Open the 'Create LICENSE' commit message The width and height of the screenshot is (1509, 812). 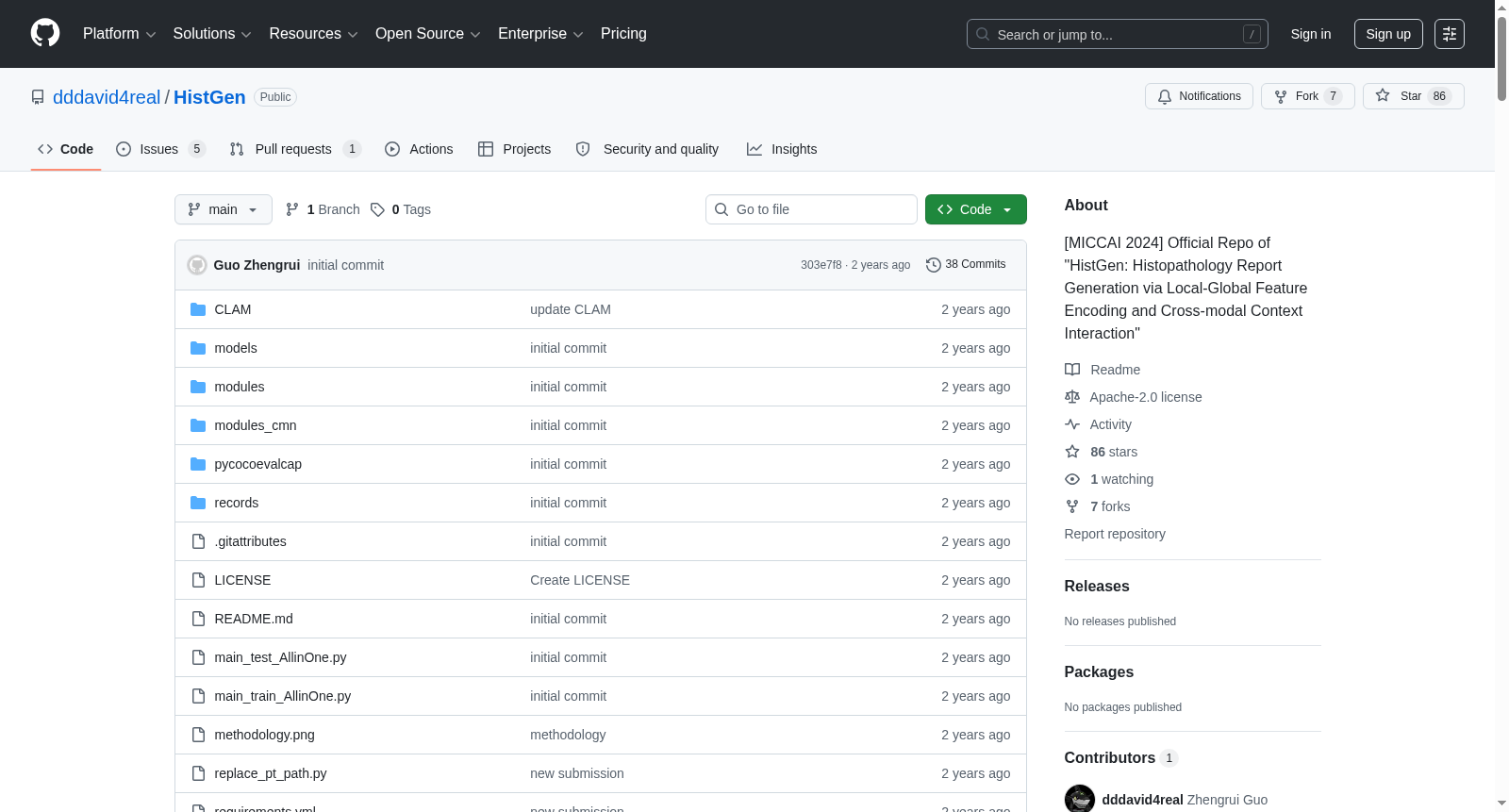(580, 580)
